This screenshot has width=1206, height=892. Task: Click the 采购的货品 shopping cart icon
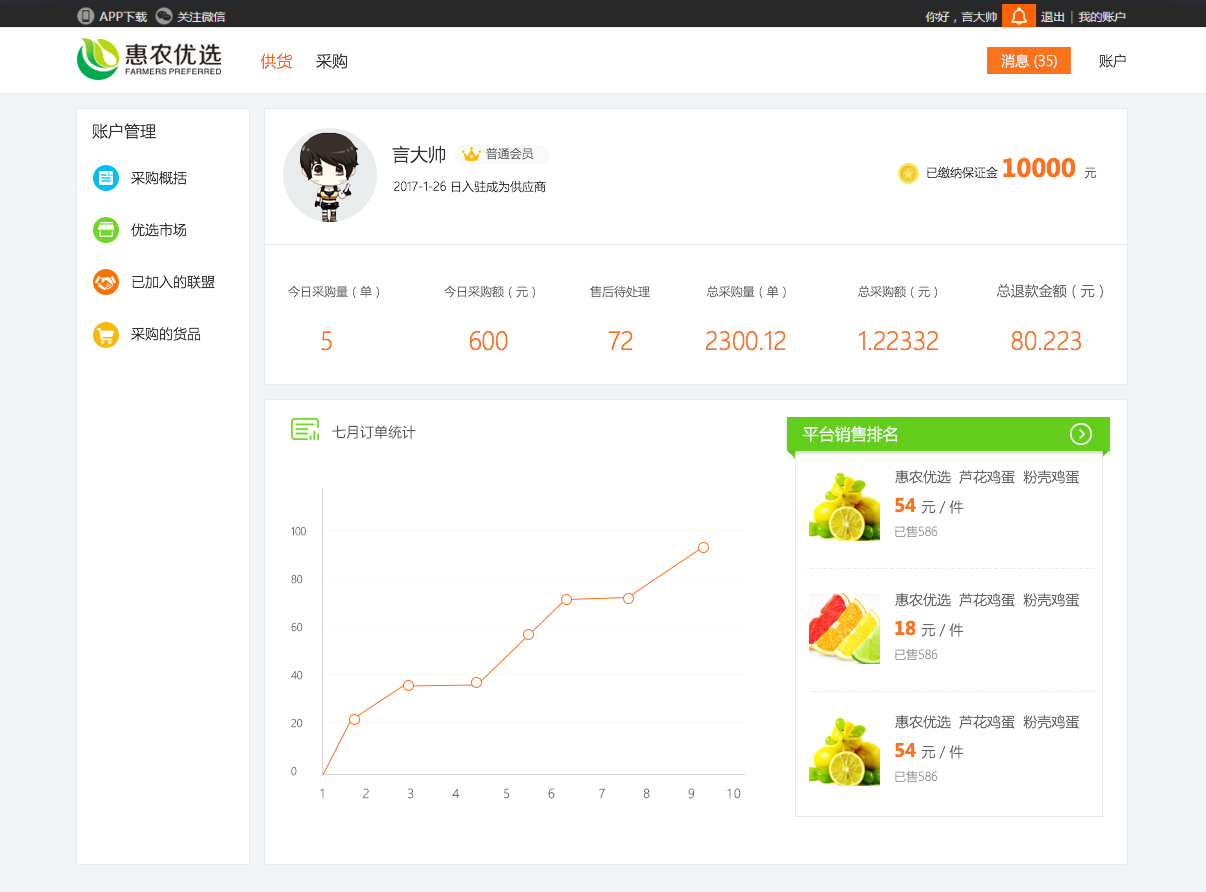click(106, 334)
